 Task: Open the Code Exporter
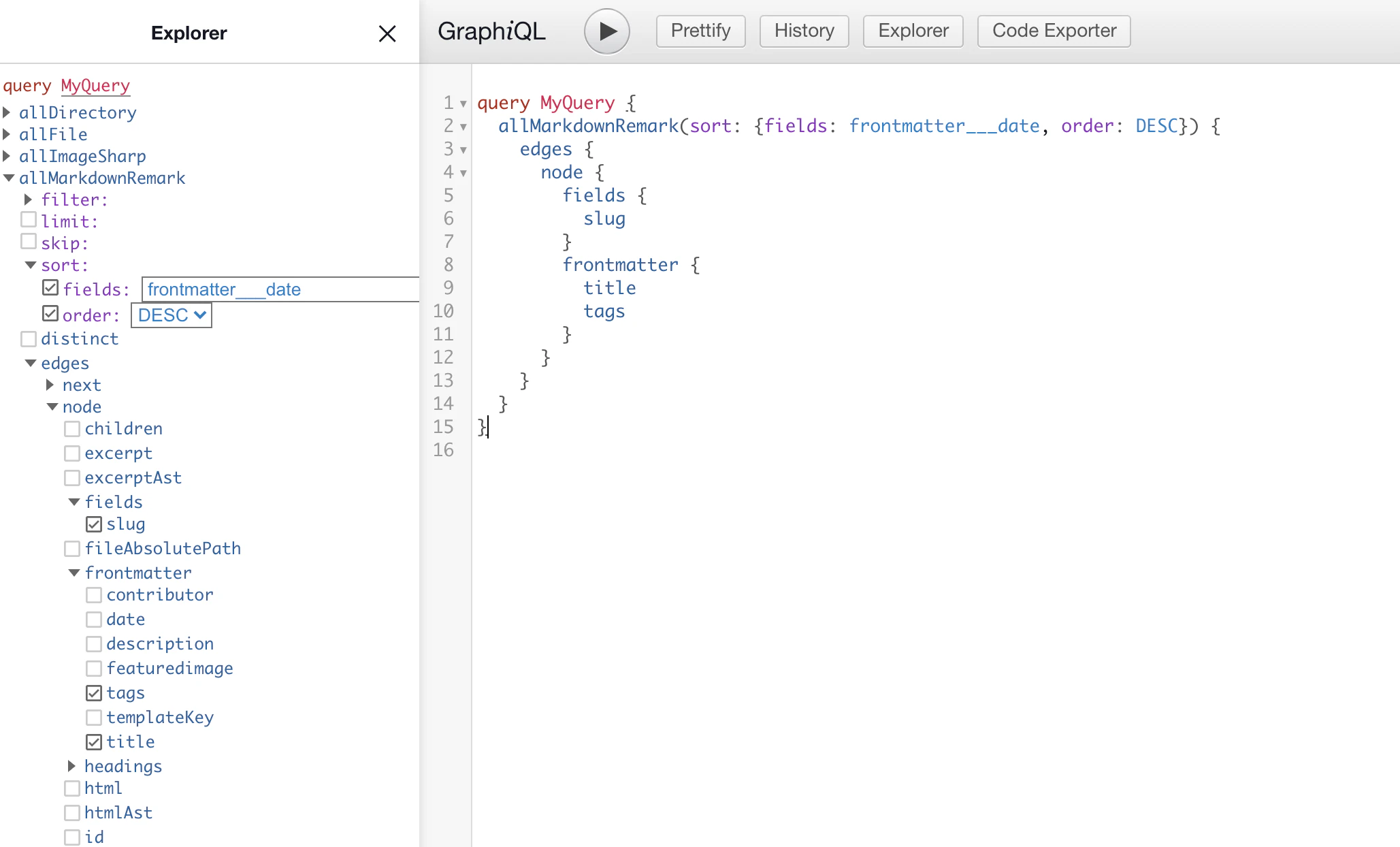(x=1054, y=31)
